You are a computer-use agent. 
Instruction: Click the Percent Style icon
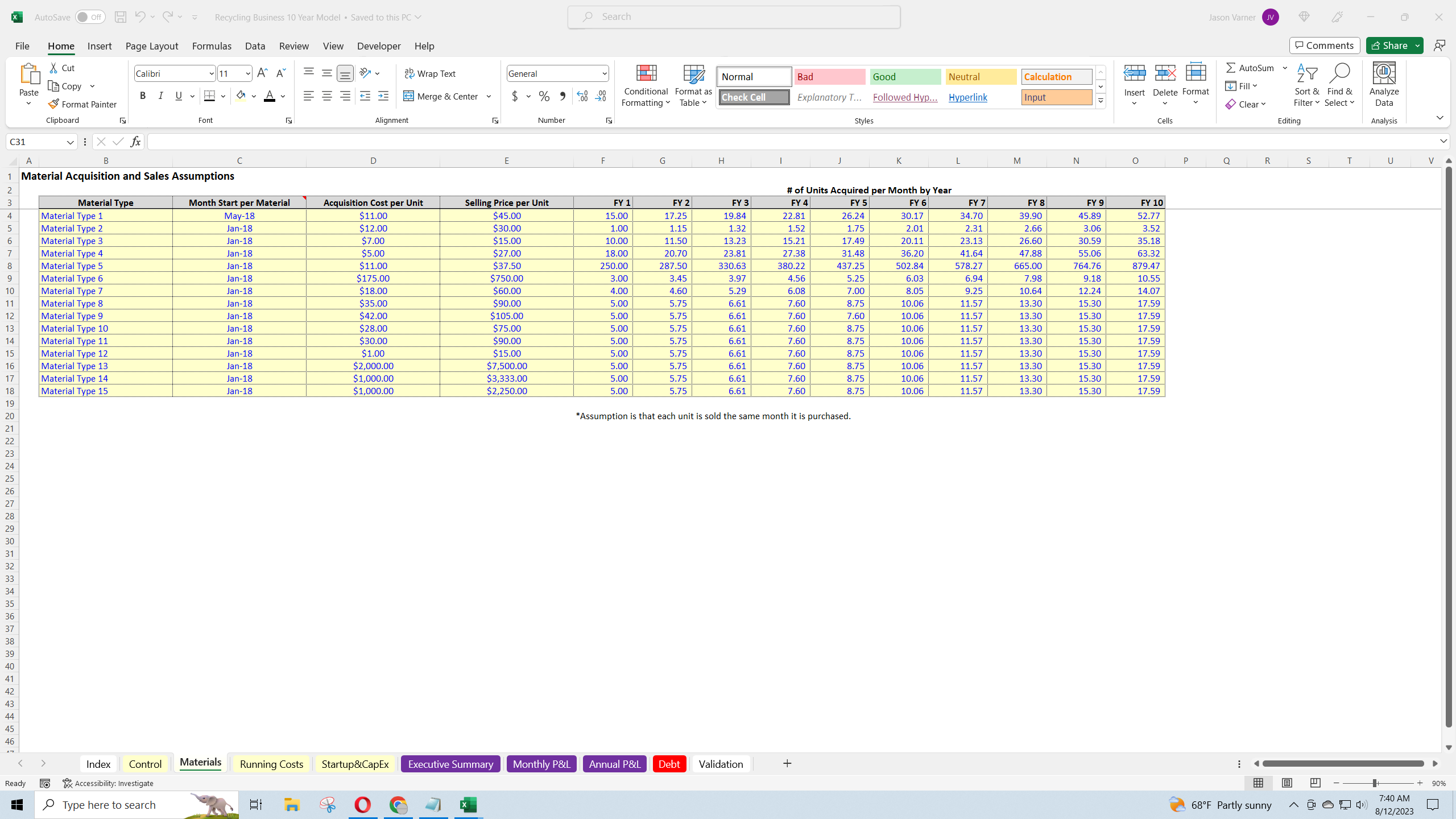[544, 96]
